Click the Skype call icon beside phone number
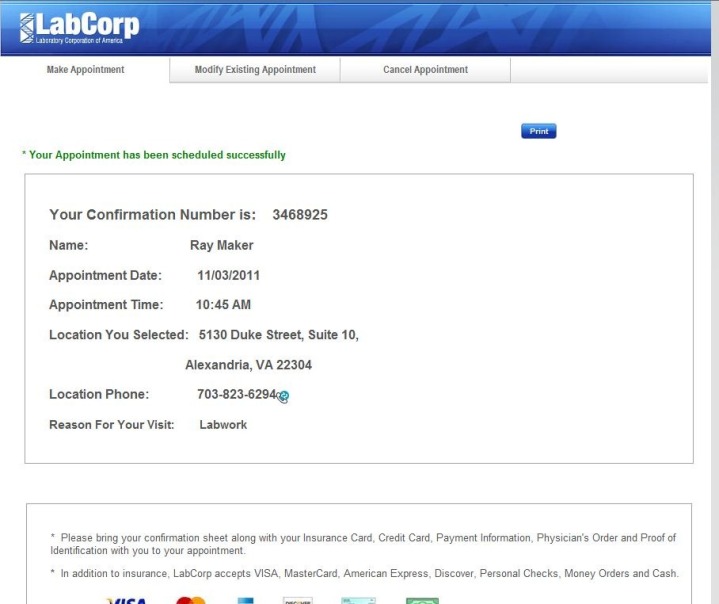 point(283,396)
